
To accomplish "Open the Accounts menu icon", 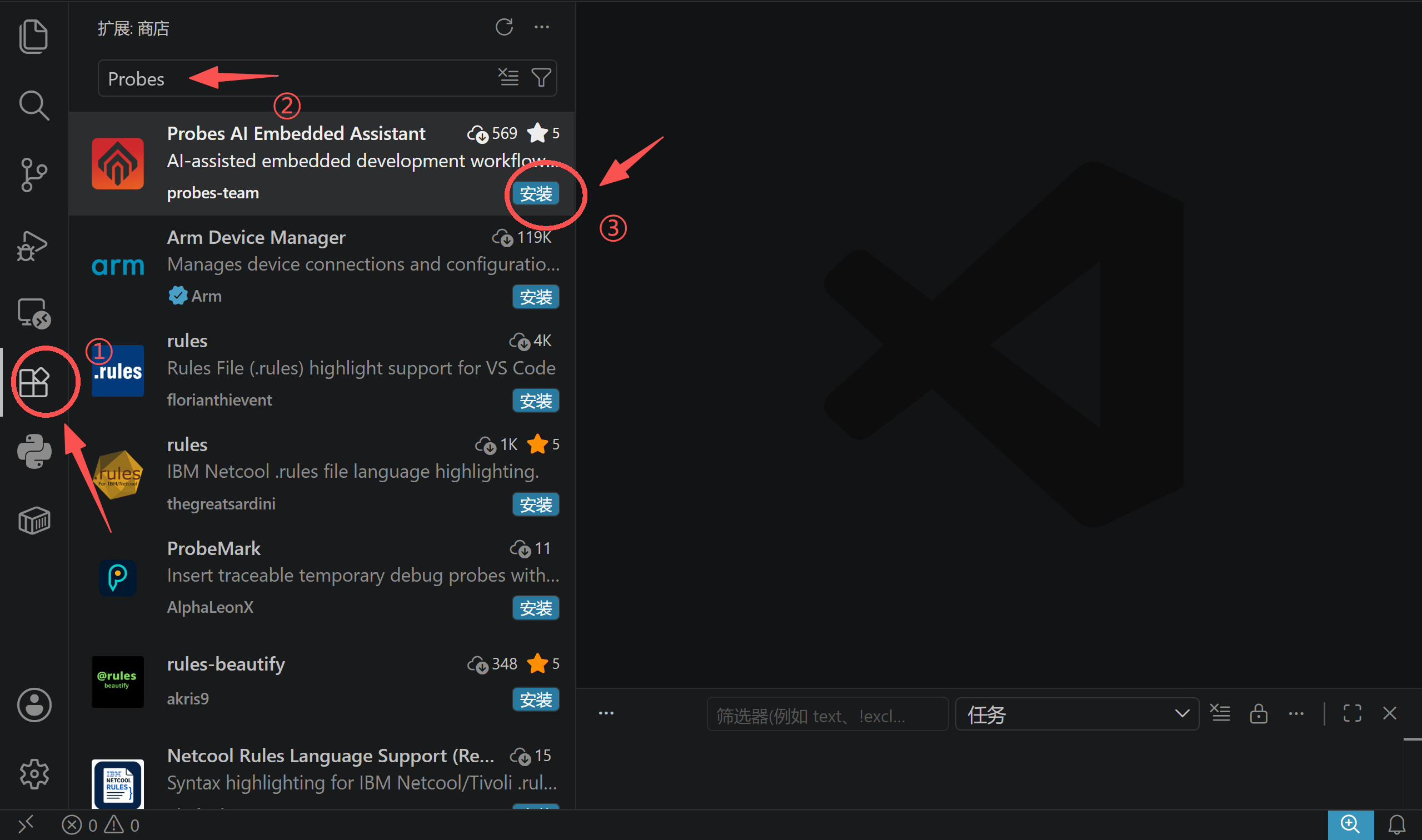I will (34, 704).
